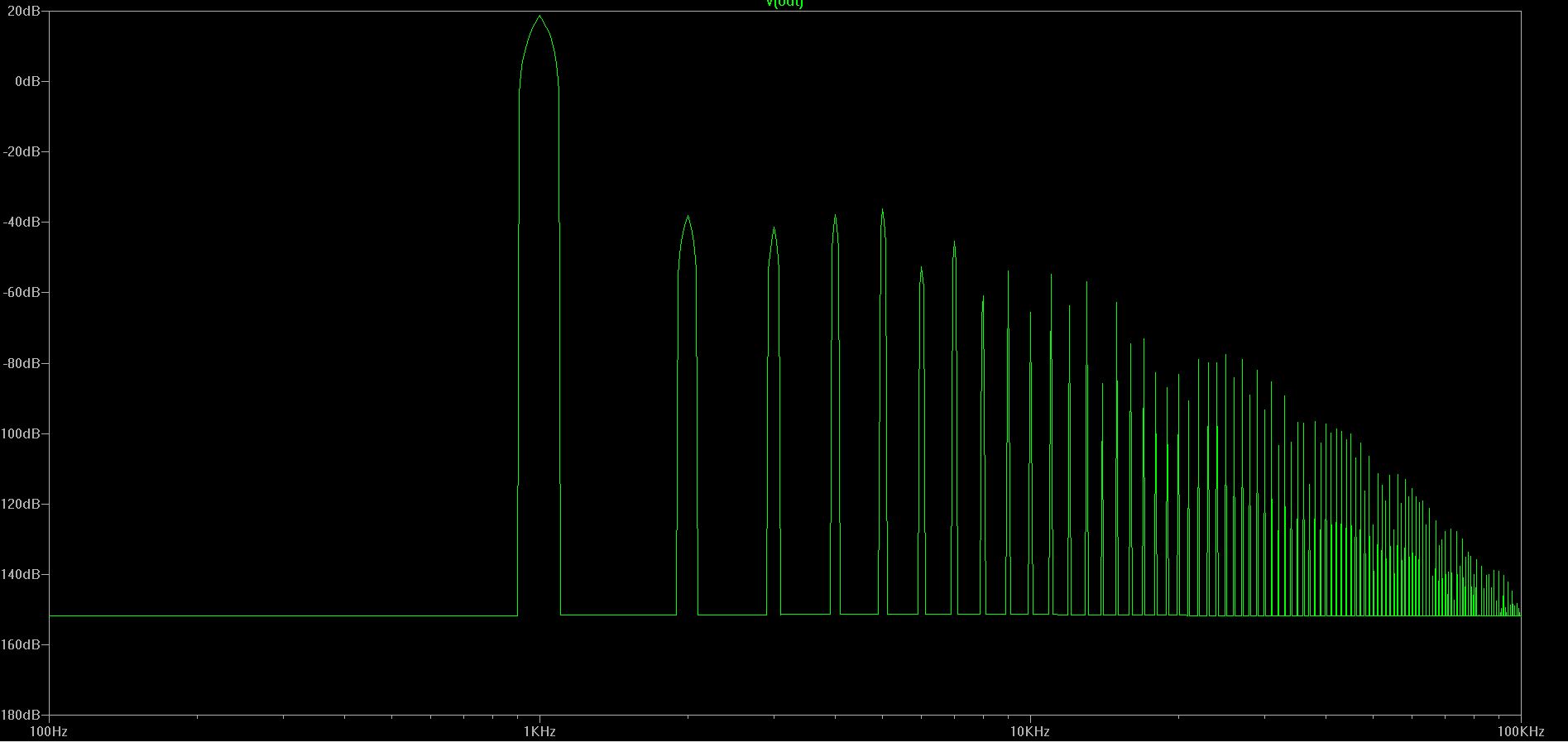Click the 10KHz frequency axis label

click(x=1030, y=732)
